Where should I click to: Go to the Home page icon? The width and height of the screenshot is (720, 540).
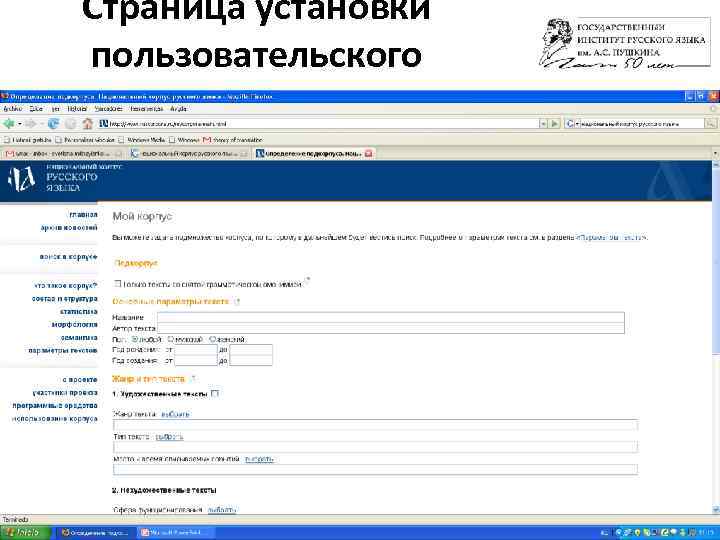(x=87, y=124)
